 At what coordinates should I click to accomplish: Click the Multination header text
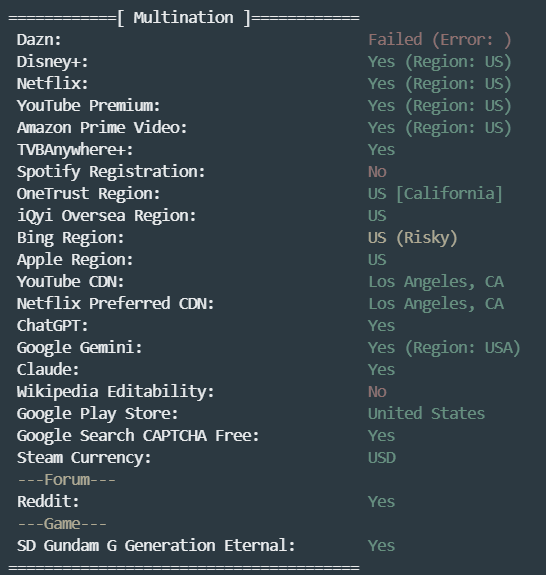coord(183,18)
